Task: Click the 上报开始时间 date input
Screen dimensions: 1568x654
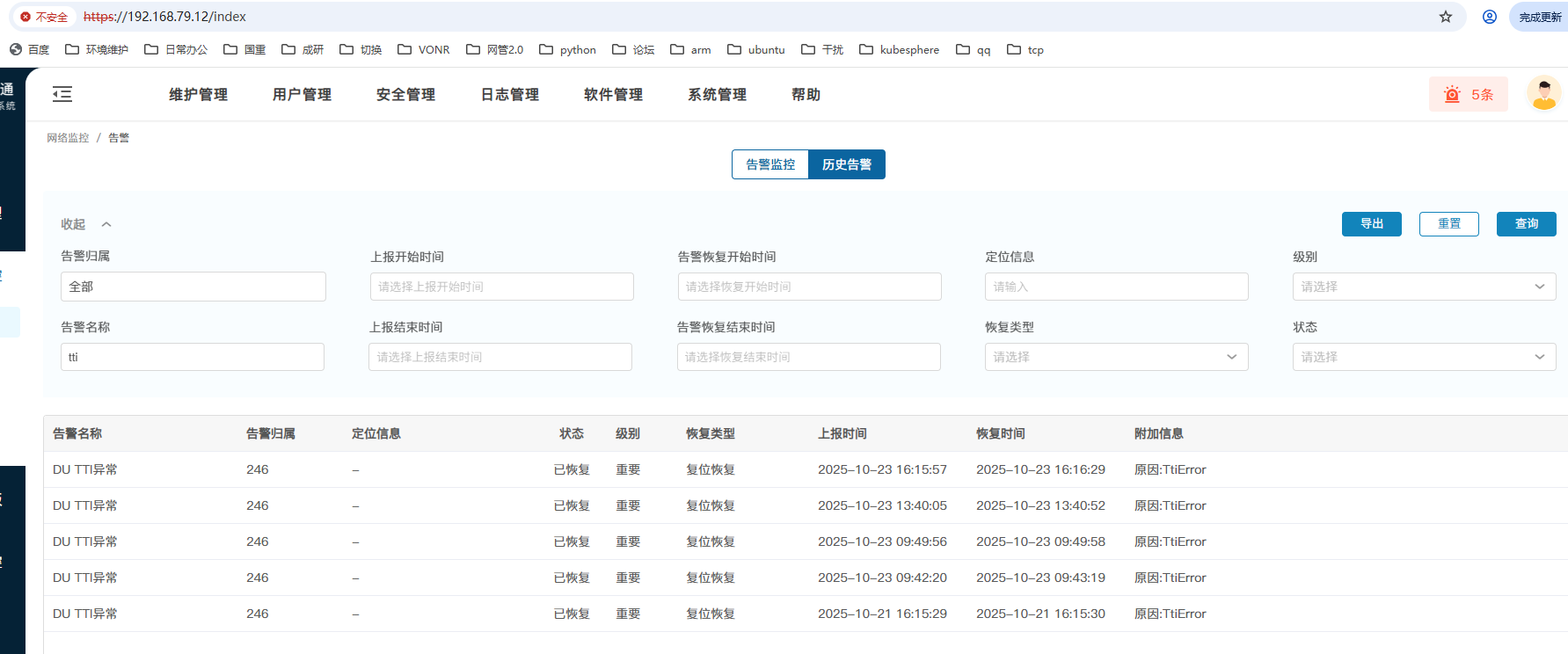Action: [501, 287]
